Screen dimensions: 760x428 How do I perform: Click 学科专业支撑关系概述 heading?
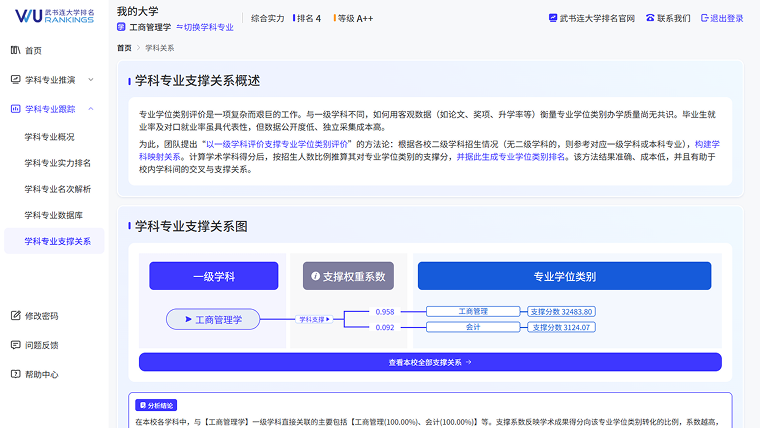point(197,80)
